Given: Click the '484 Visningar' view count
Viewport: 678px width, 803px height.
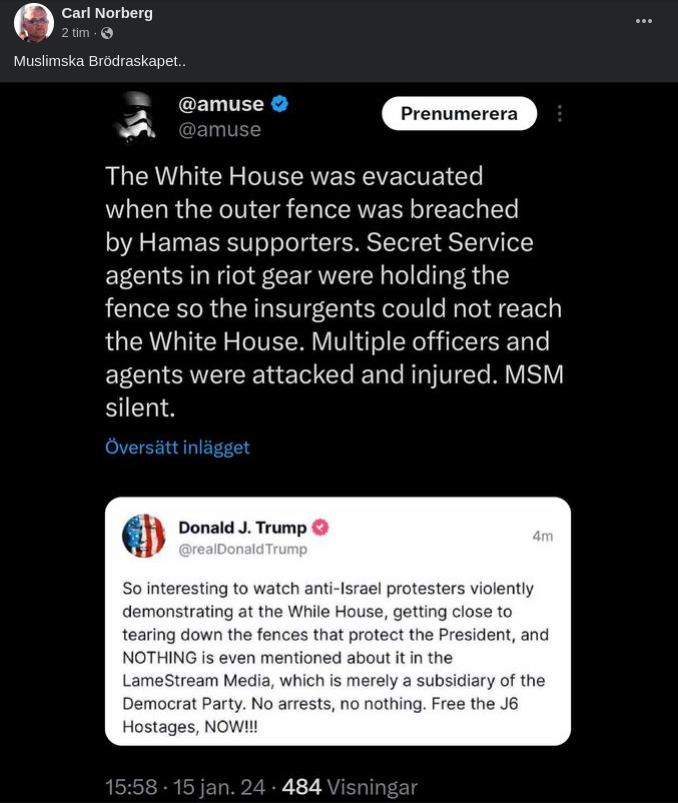Looking at the screenshot, I should click(x=349, y=787).
